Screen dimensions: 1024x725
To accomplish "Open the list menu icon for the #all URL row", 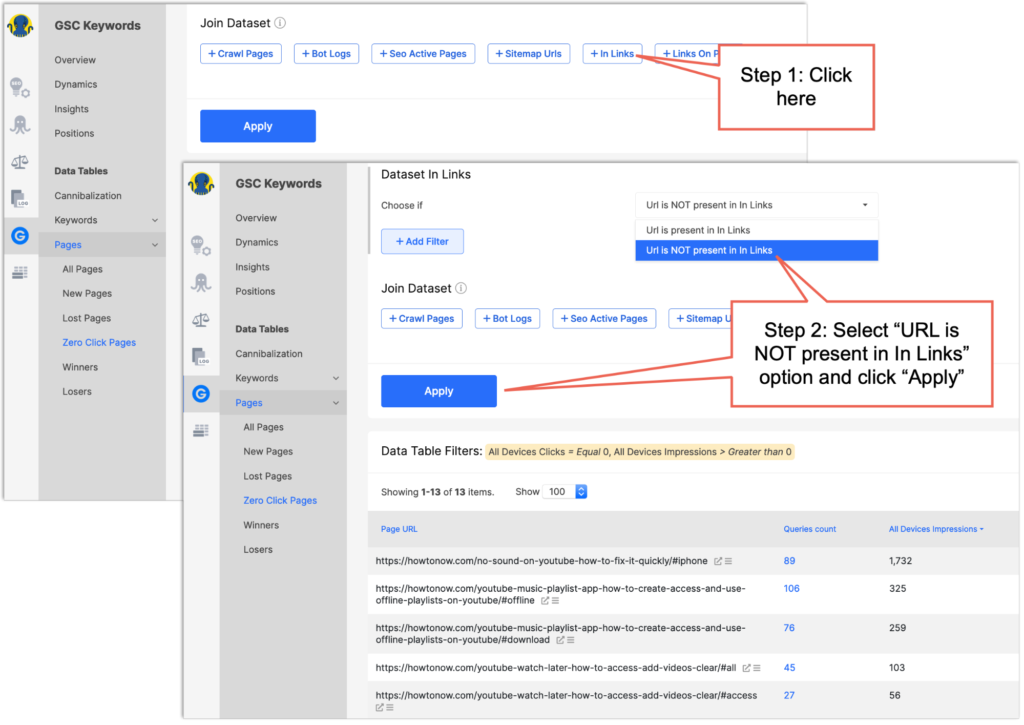I will click(x=757, y=668).
